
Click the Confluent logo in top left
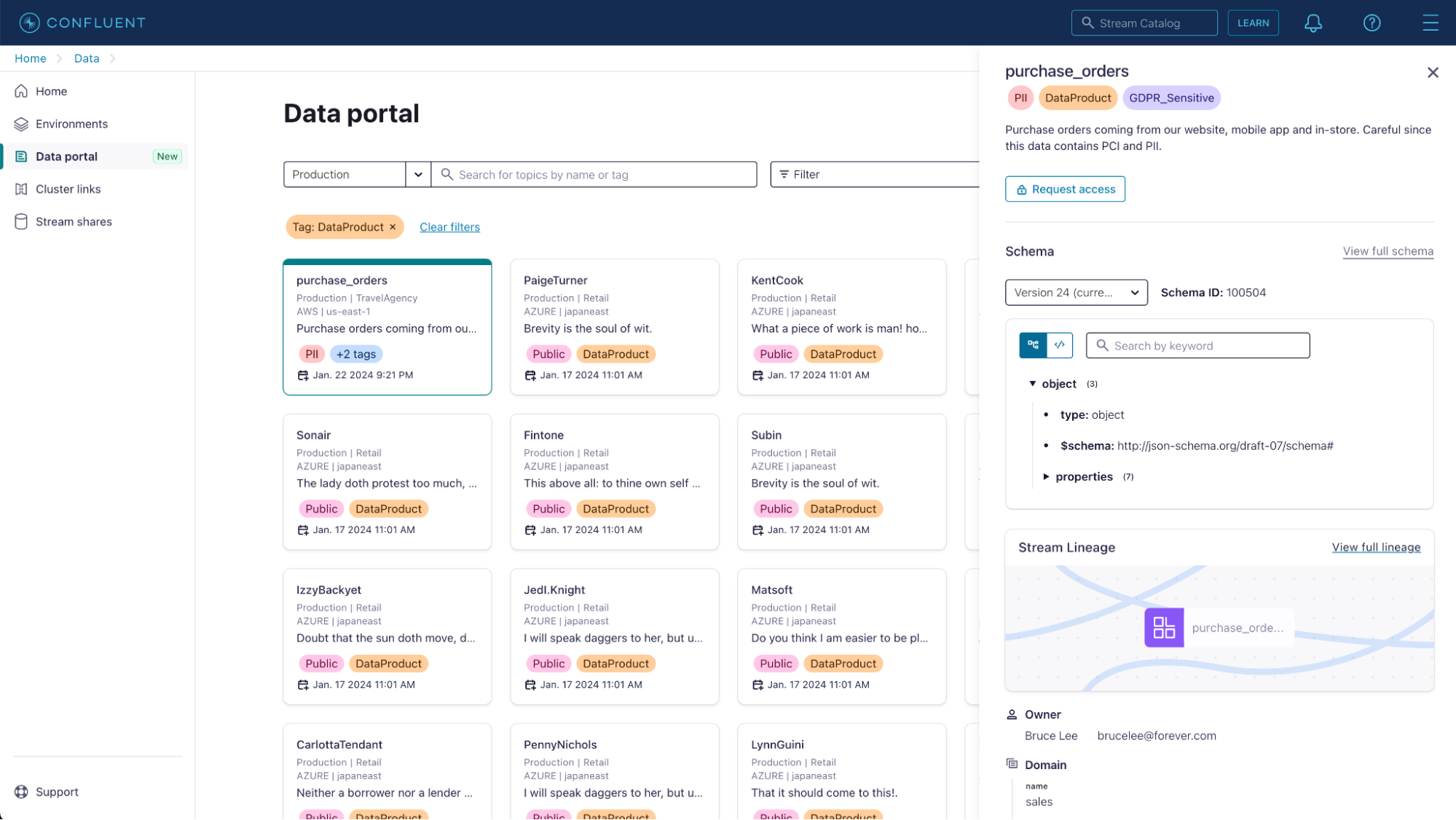tap(82, 23)
